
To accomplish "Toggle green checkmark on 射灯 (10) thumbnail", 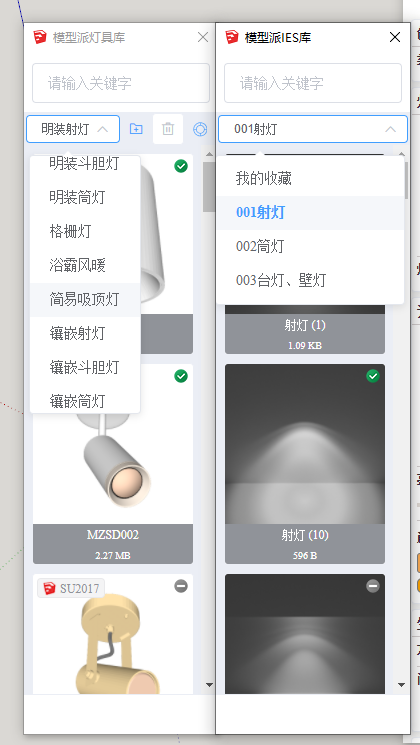I will [x=373, y=376].
